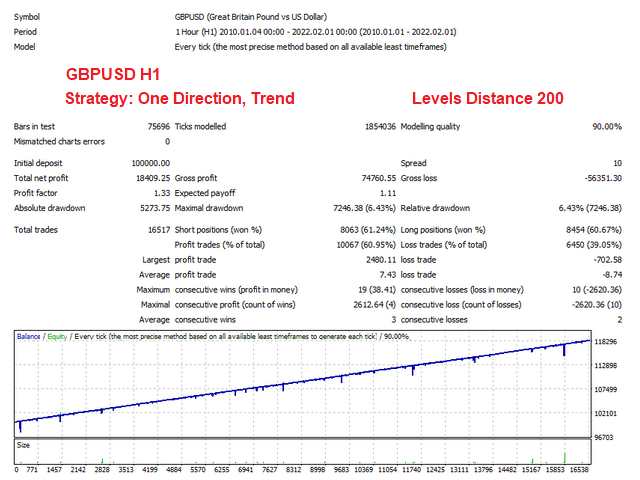Image resolution: width=640 pixels, height=480 pixels.
Task: Click the Bars in test value 75696
Action: tap(158, 127)
